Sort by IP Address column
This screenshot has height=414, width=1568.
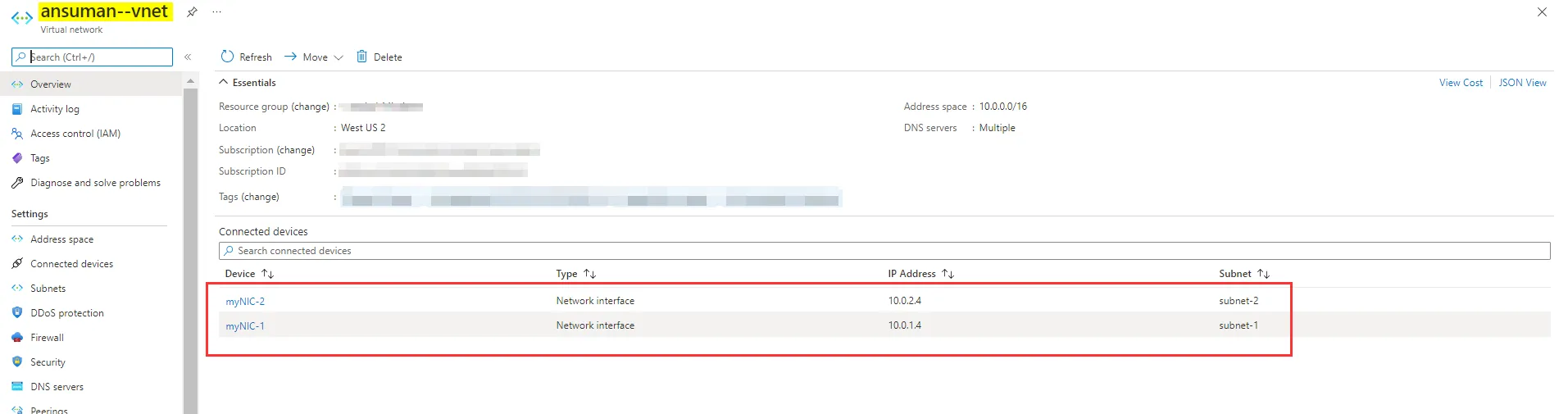pos(920,274)
